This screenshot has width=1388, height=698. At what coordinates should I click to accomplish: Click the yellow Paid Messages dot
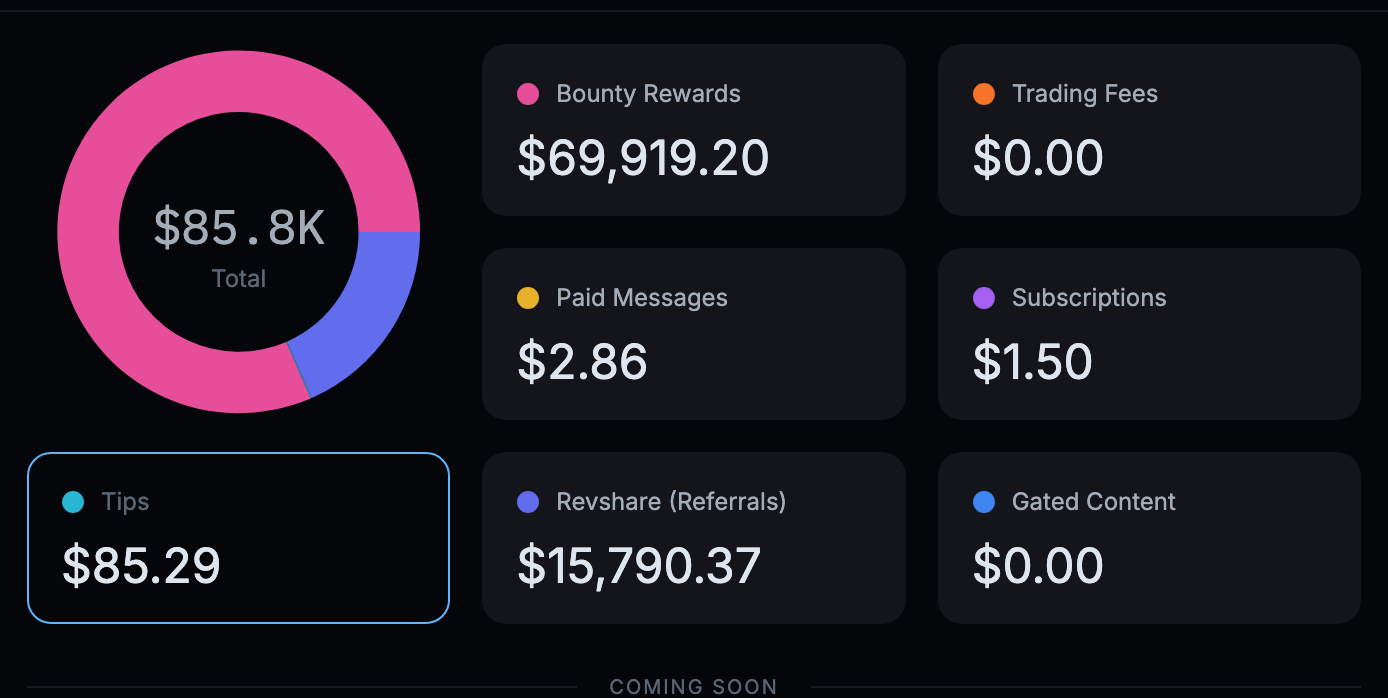point(528,298)
